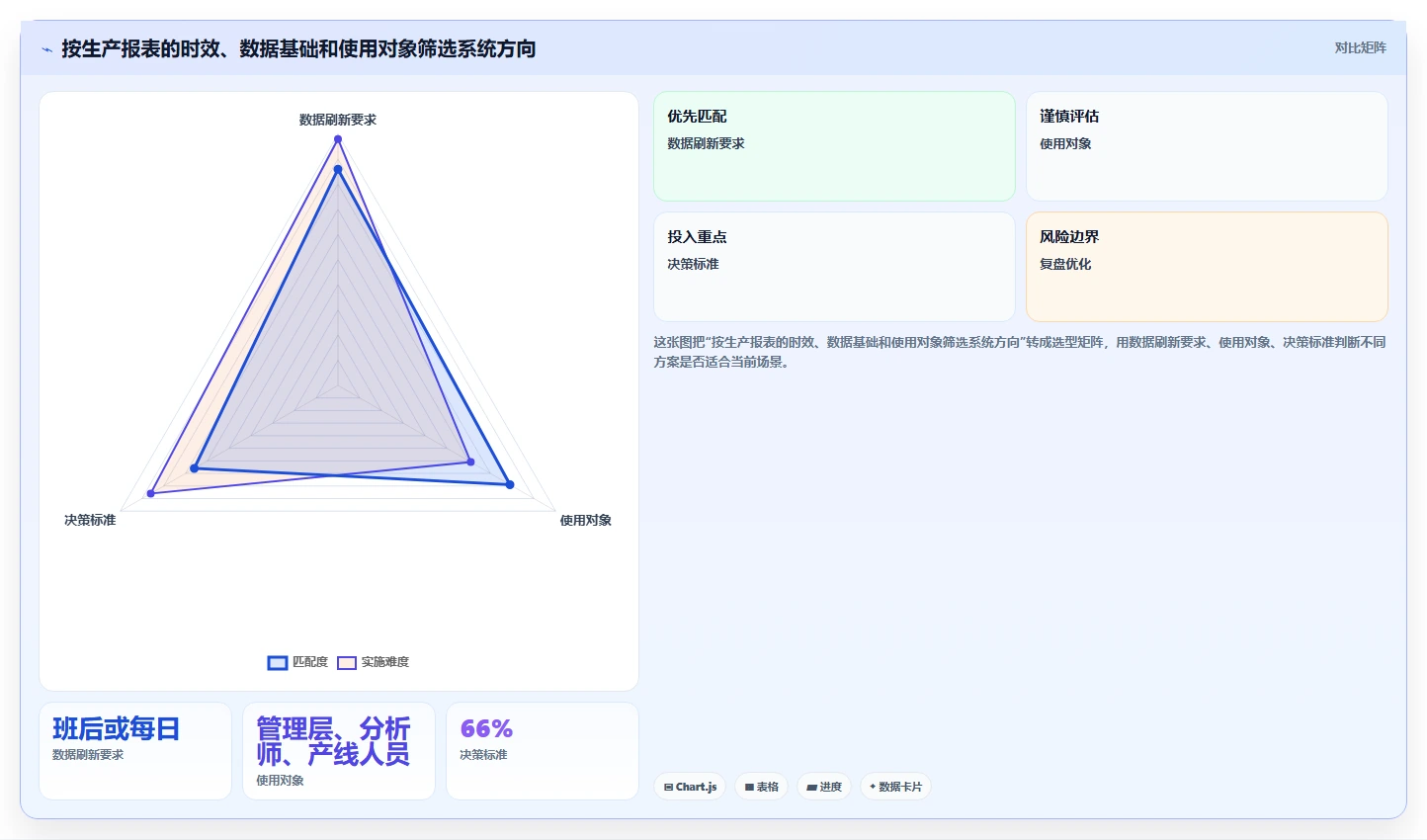The image size is (1427, 840).
Task: Select the 风险边界 card
Action: tap(1207, 267)
